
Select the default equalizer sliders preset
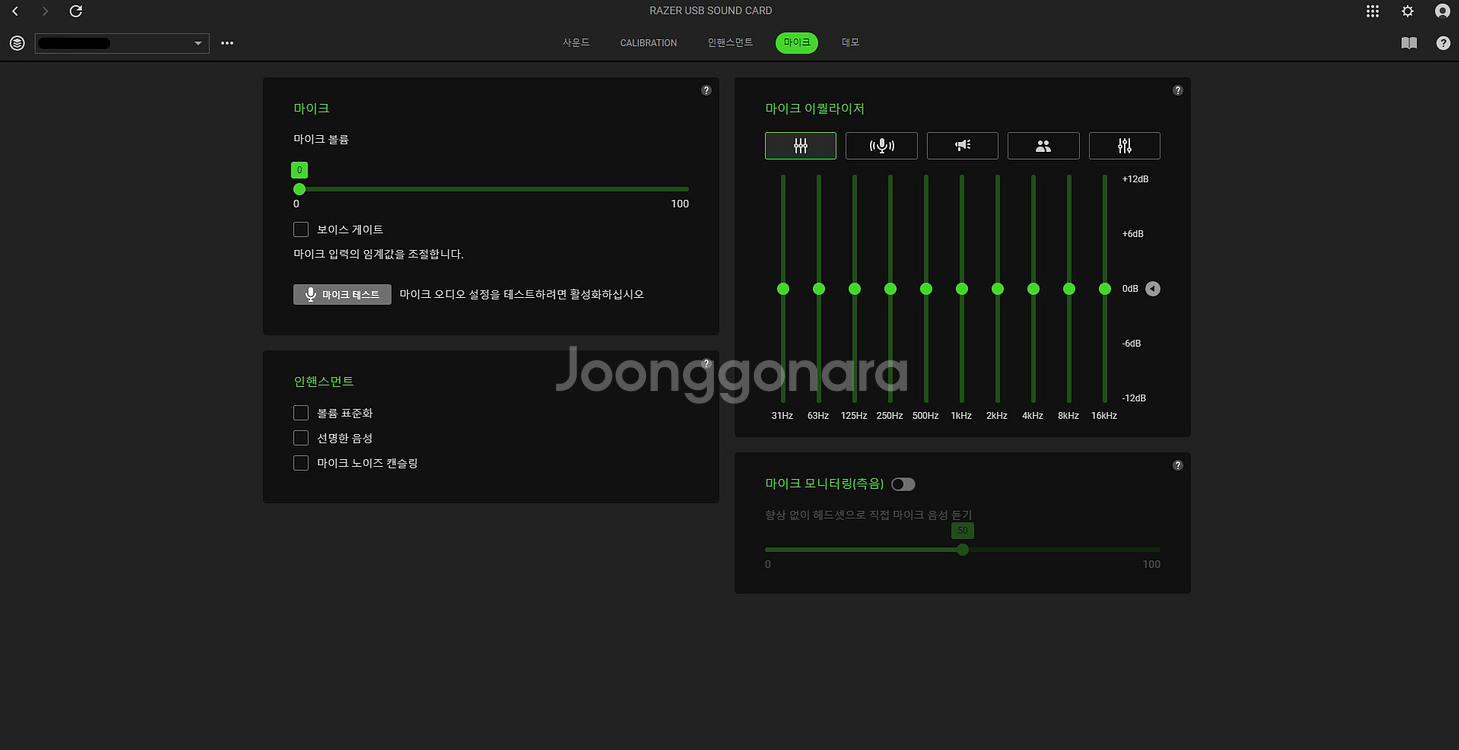(800, 146)
